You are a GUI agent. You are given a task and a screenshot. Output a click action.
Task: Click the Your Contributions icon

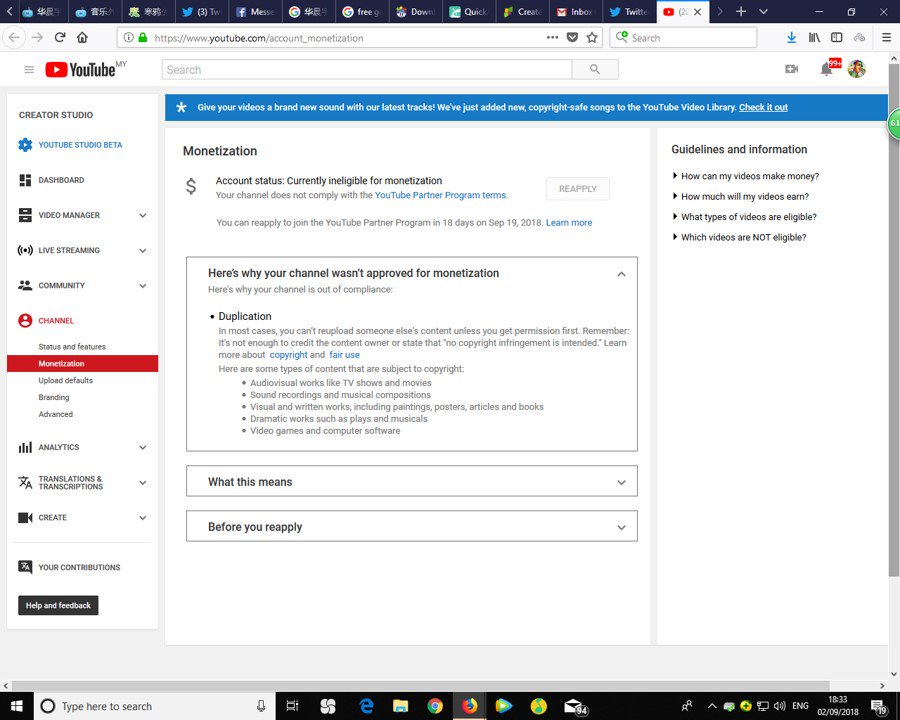pyautogui.click(x=25, y=567)
